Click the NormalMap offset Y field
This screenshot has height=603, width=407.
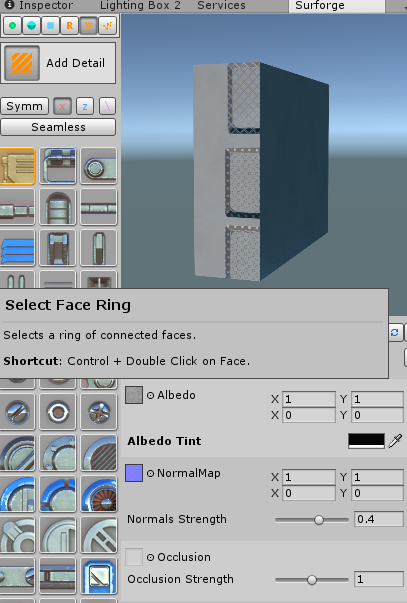(377, 493)
